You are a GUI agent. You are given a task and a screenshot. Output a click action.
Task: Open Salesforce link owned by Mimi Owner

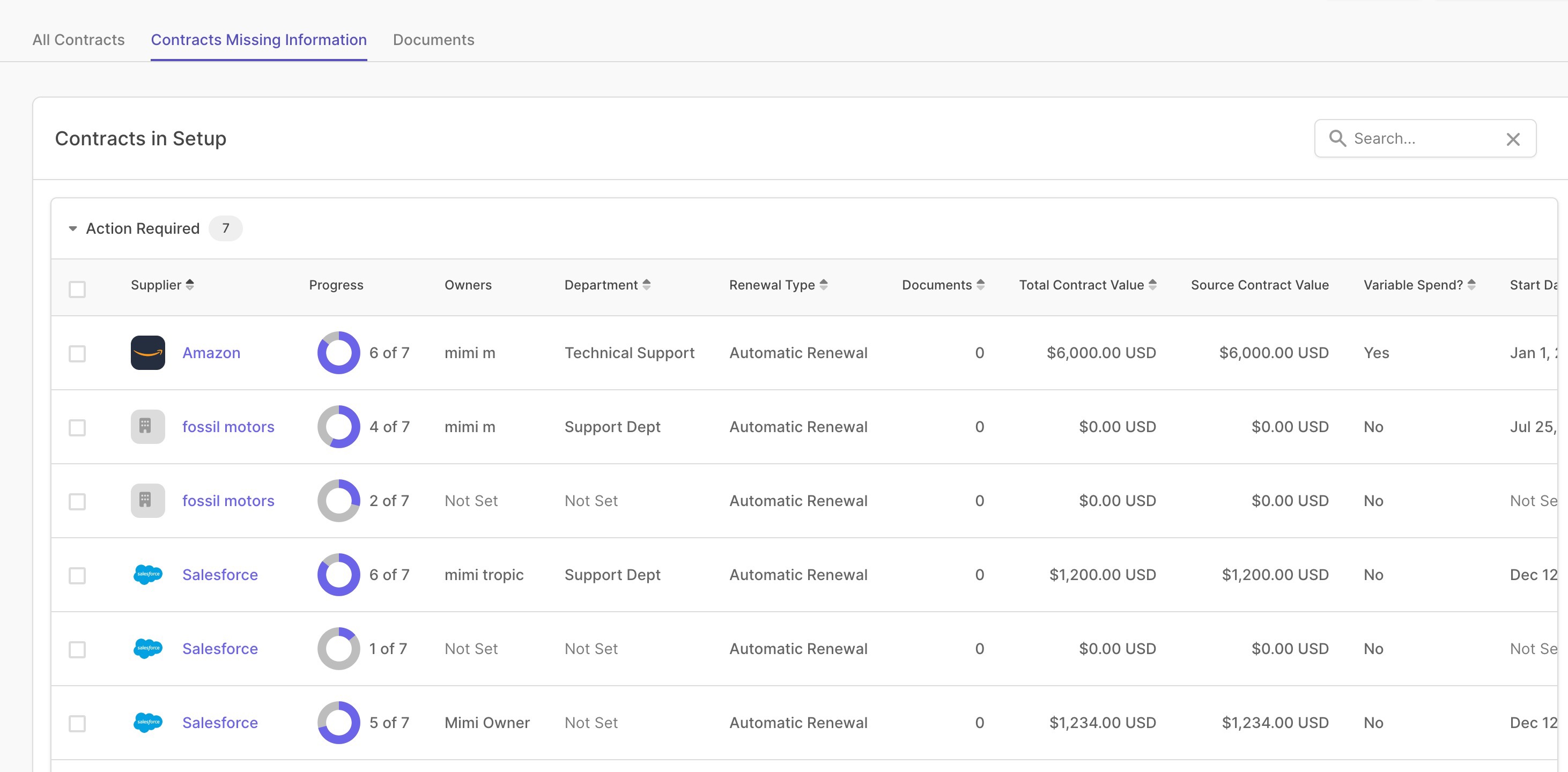pyautogui.click(x=220, y=723)
